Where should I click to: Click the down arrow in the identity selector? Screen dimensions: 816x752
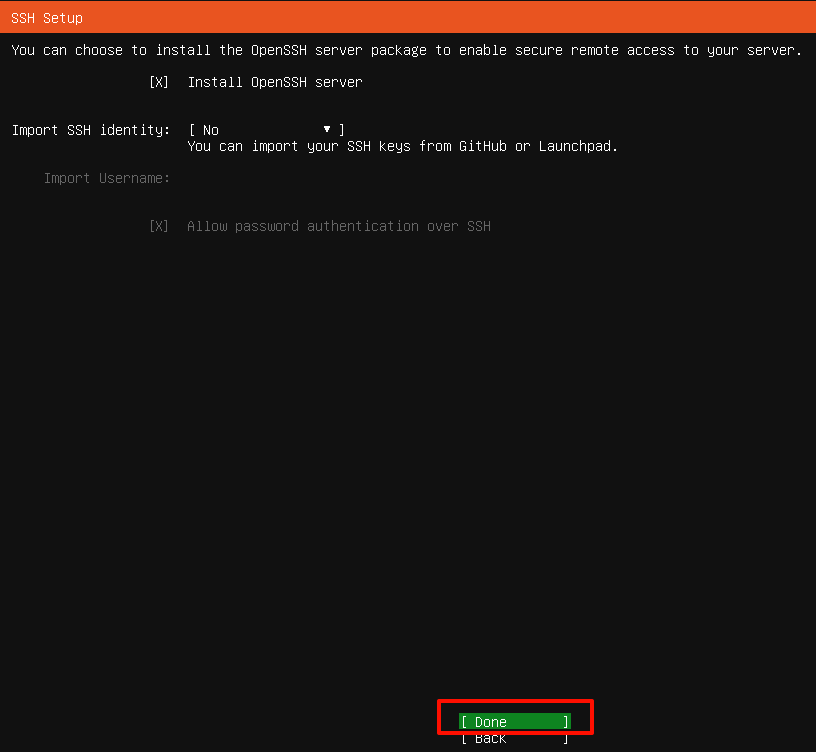click(326, 130)
